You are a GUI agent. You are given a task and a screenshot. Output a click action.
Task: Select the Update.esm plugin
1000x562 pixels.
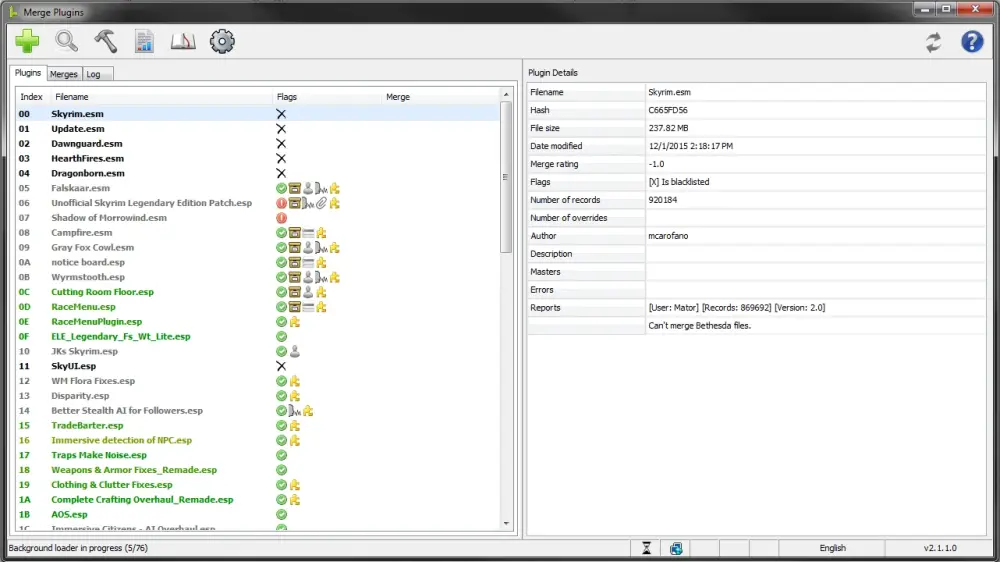pyautogui.click(x=78, y=129)
